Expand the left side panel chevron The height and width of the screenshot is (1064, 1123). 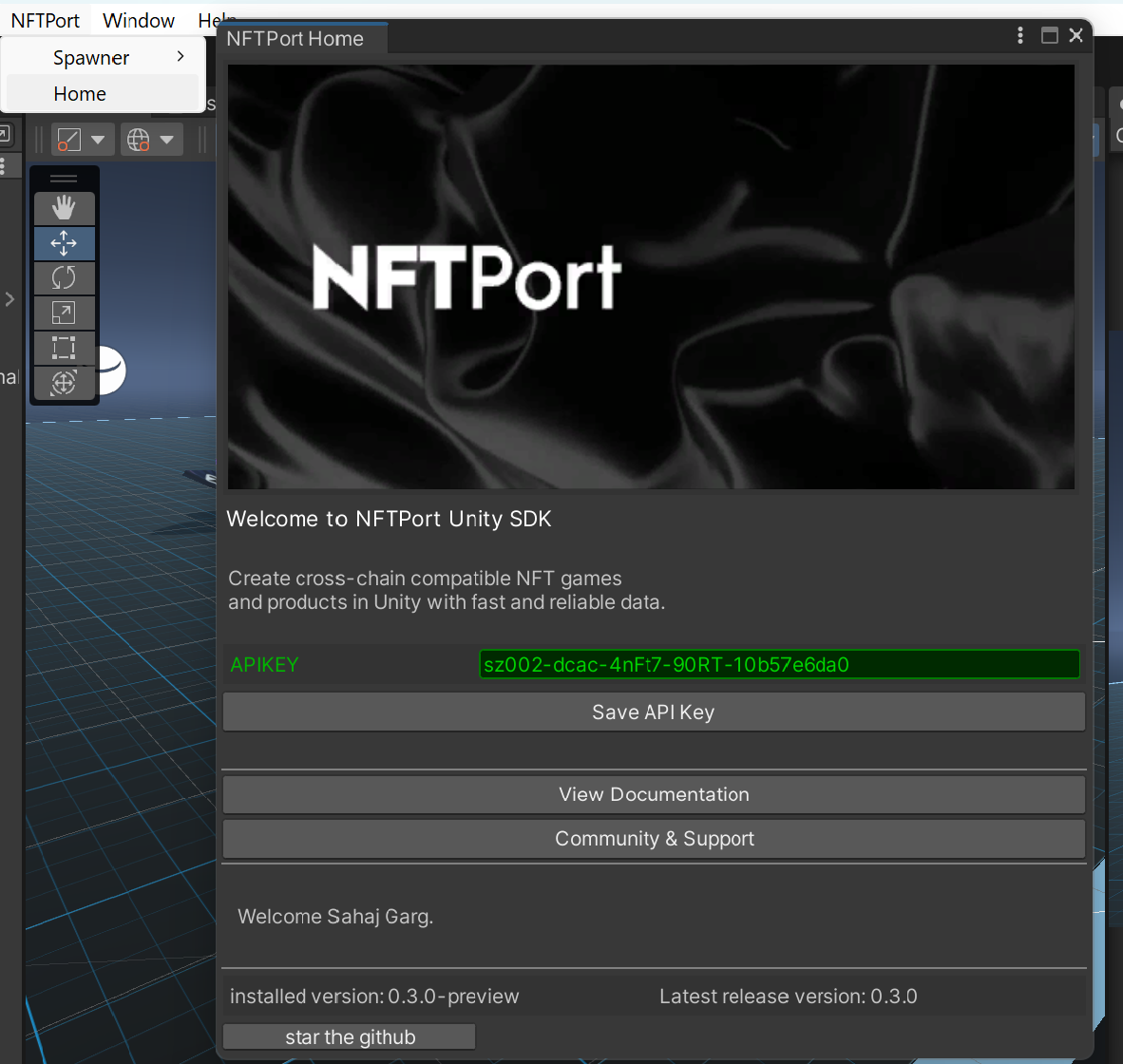pos(10,299)
